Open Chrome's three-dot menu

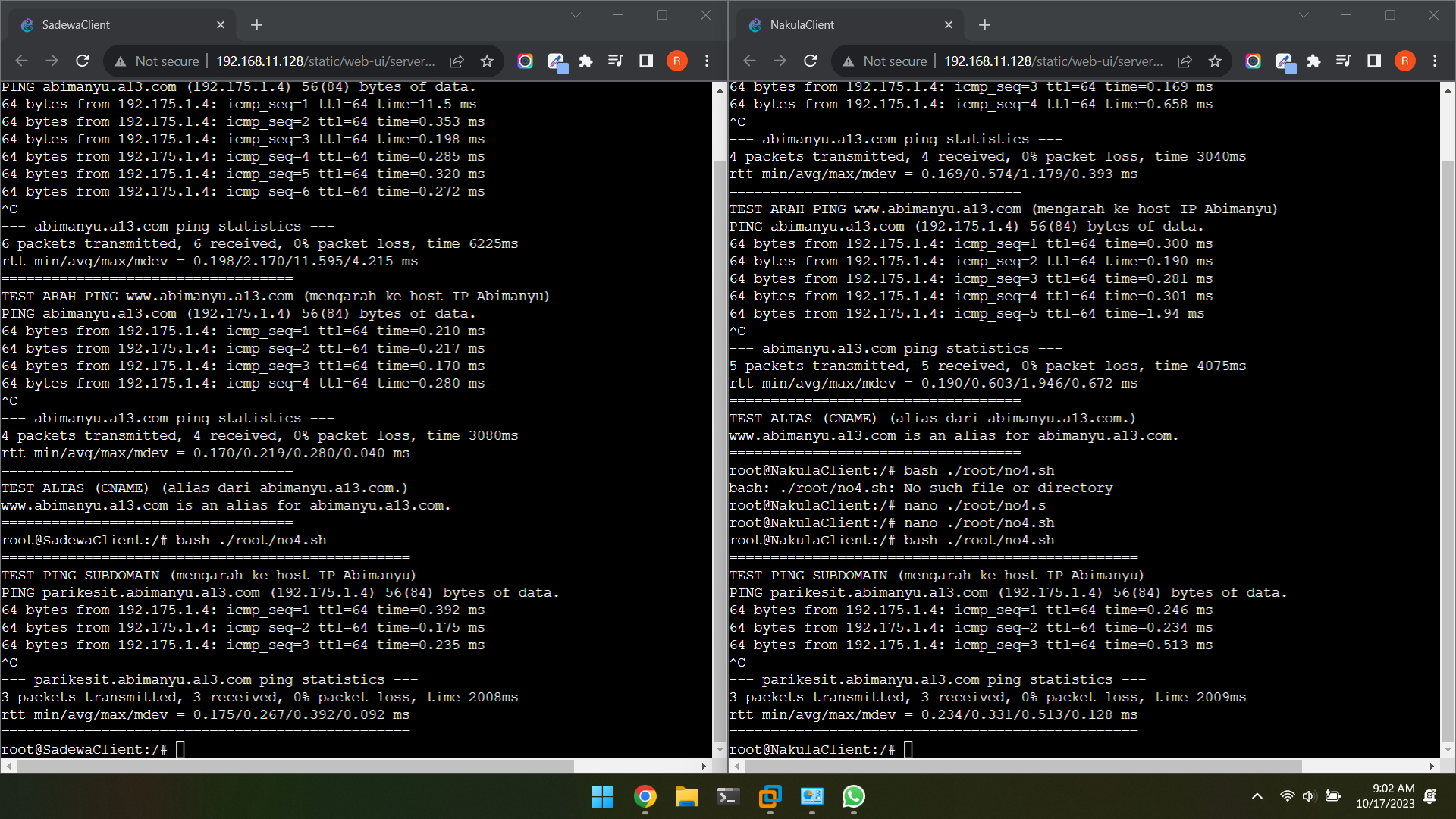tap(706, 61)
